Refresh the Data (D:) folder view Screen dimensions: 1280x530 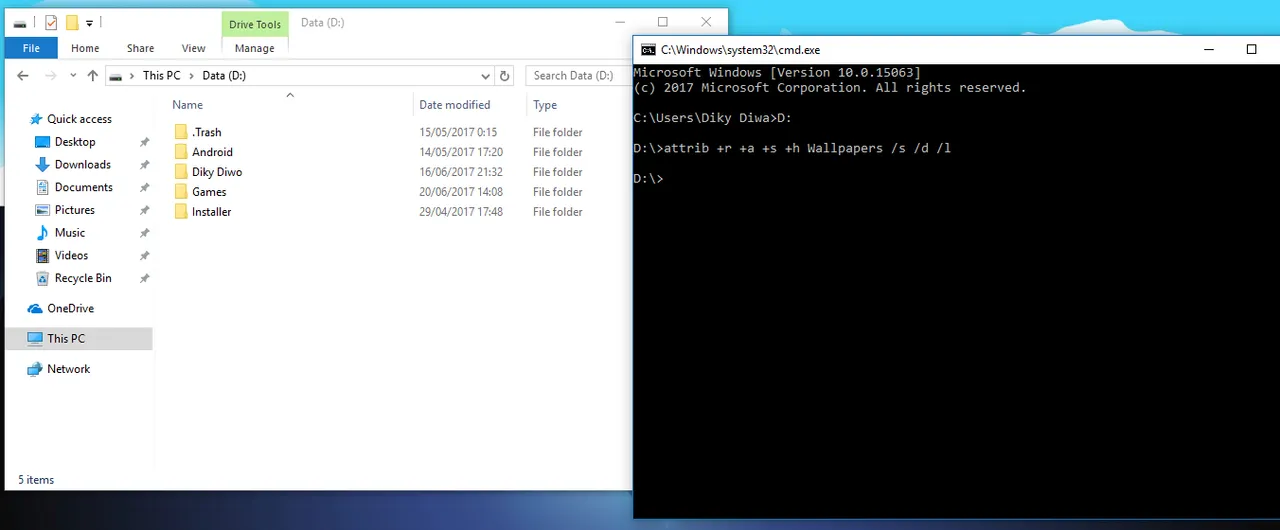coord(505,76)
